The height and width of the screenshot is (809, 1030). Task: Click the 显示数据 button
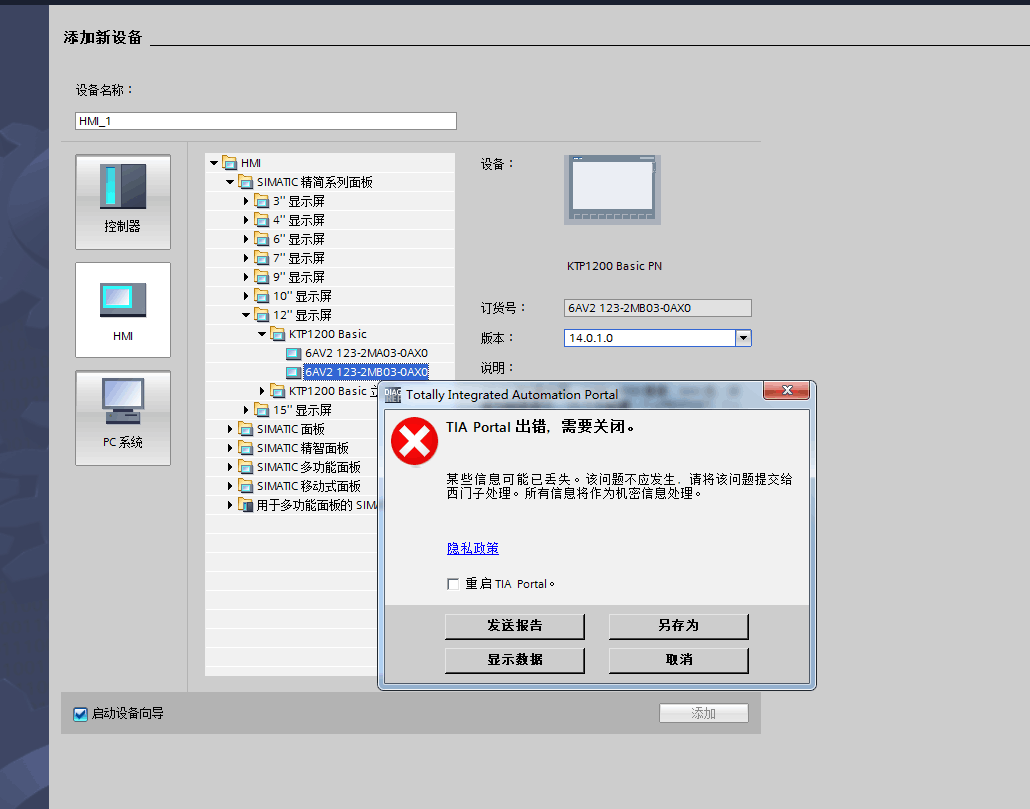(515, 661)
